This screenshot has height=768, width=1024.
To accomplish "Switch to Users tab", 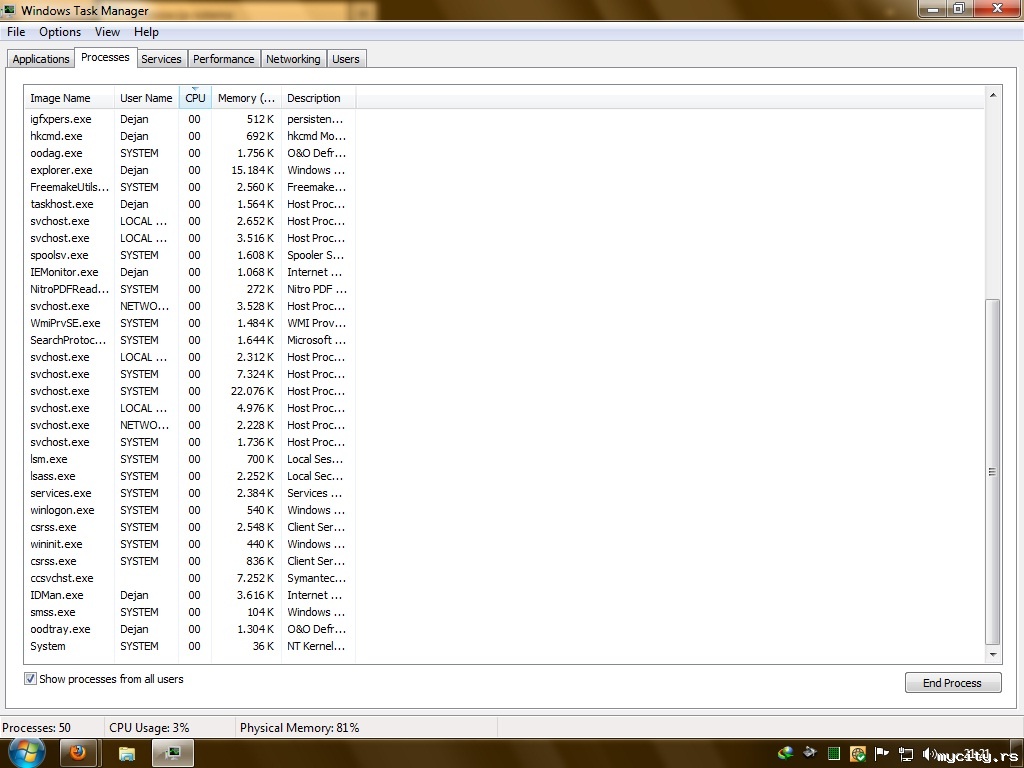I will point(345,59).
